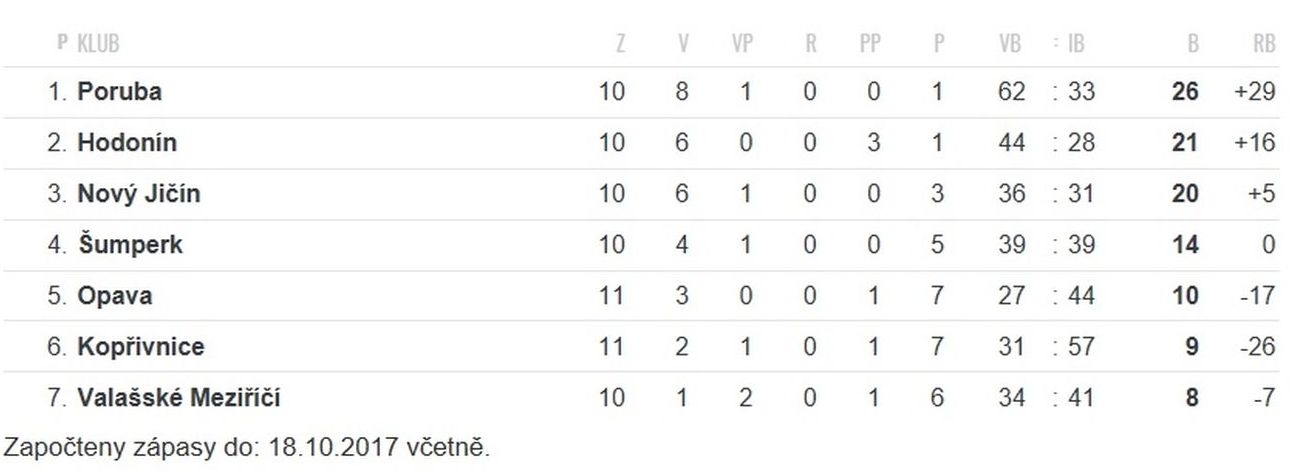
Task: Select the Z column header
Action: pos(621,43)
